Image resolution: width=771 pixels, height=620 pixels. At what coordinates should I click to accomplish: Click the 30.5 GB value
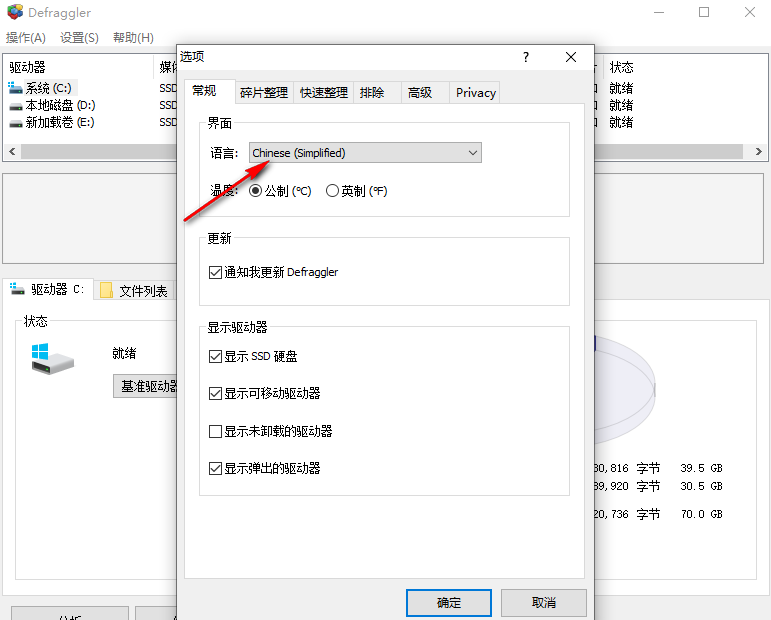click(702, 486)
